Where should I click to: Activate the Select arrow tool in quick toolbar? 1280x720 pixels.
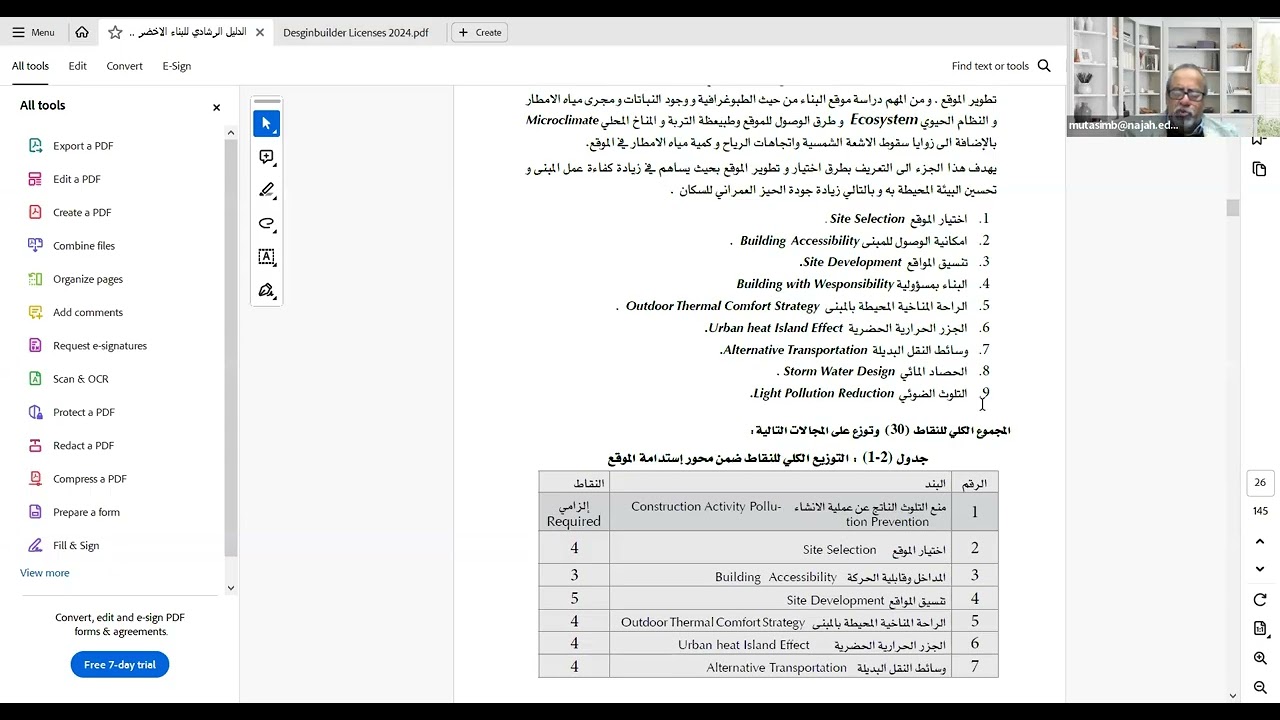(x=266, y=123)
